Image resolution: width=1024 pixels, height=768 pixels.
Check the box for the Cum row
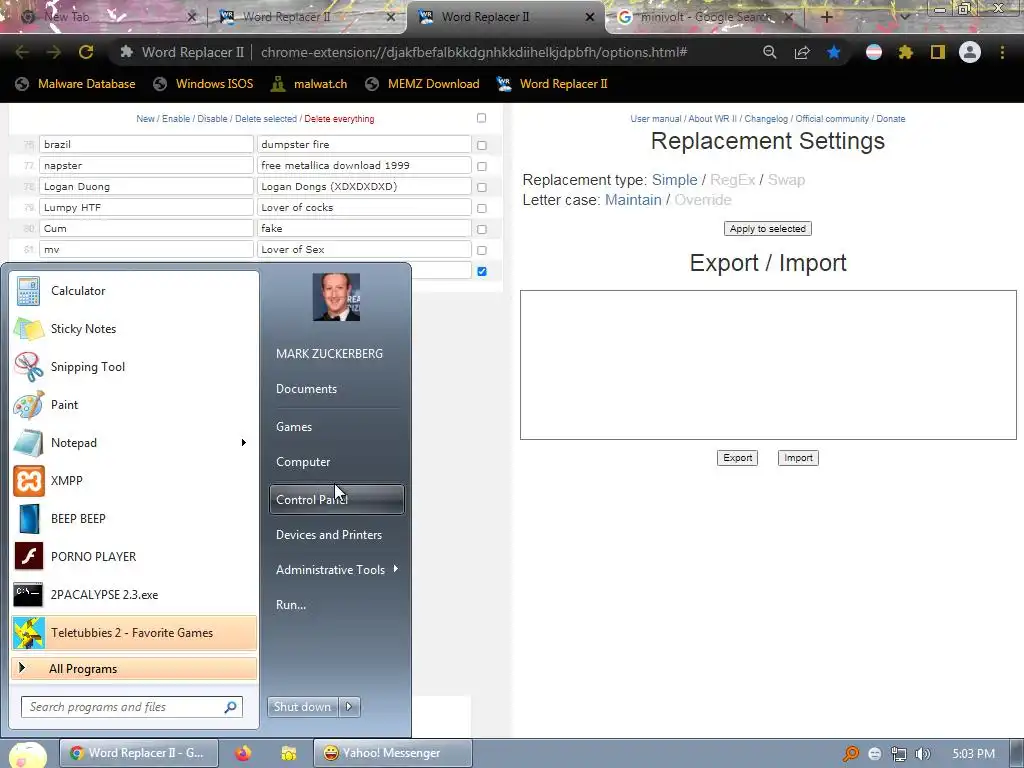click(x=481, y=229)
